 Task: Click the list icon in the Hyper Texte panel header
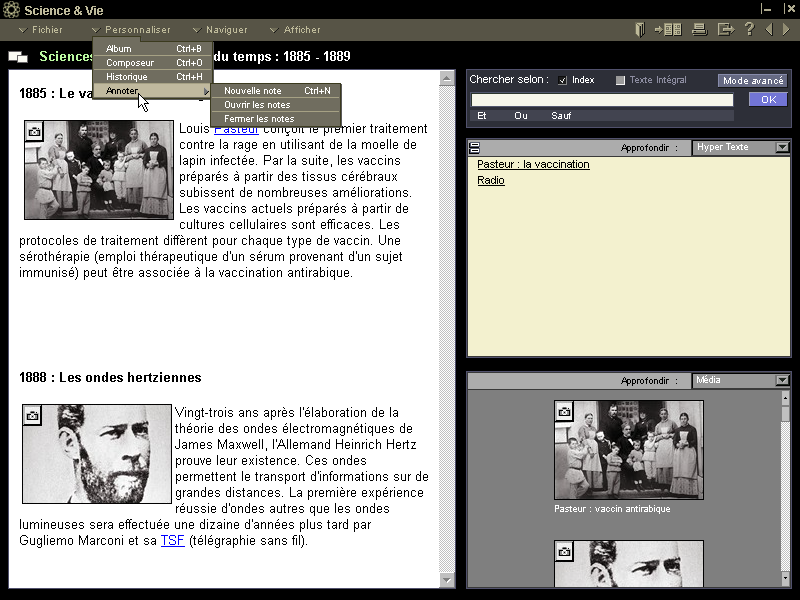coord(474,148)
